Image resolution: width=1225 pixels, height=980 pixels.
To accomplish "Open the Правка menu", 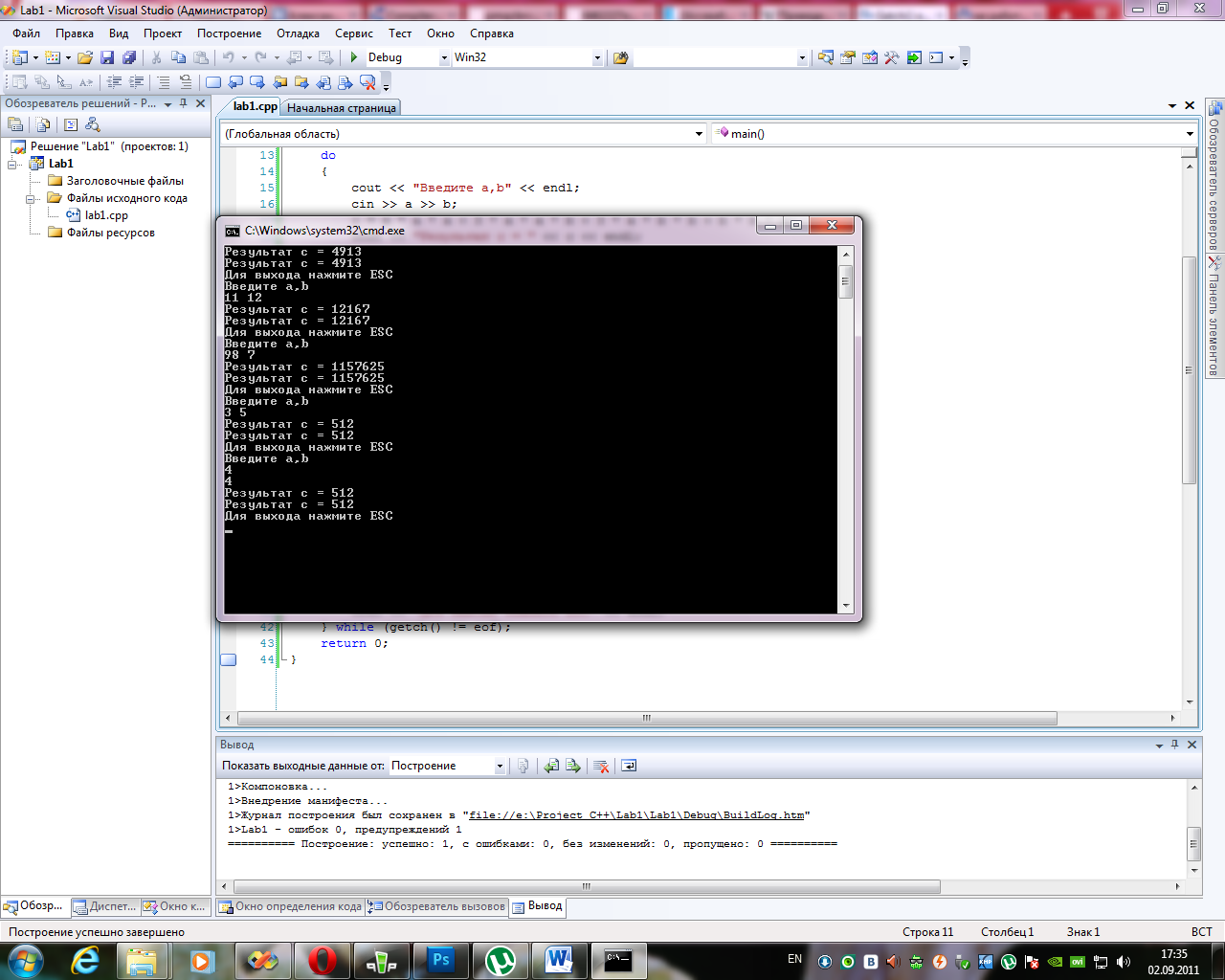I will 75,33.
